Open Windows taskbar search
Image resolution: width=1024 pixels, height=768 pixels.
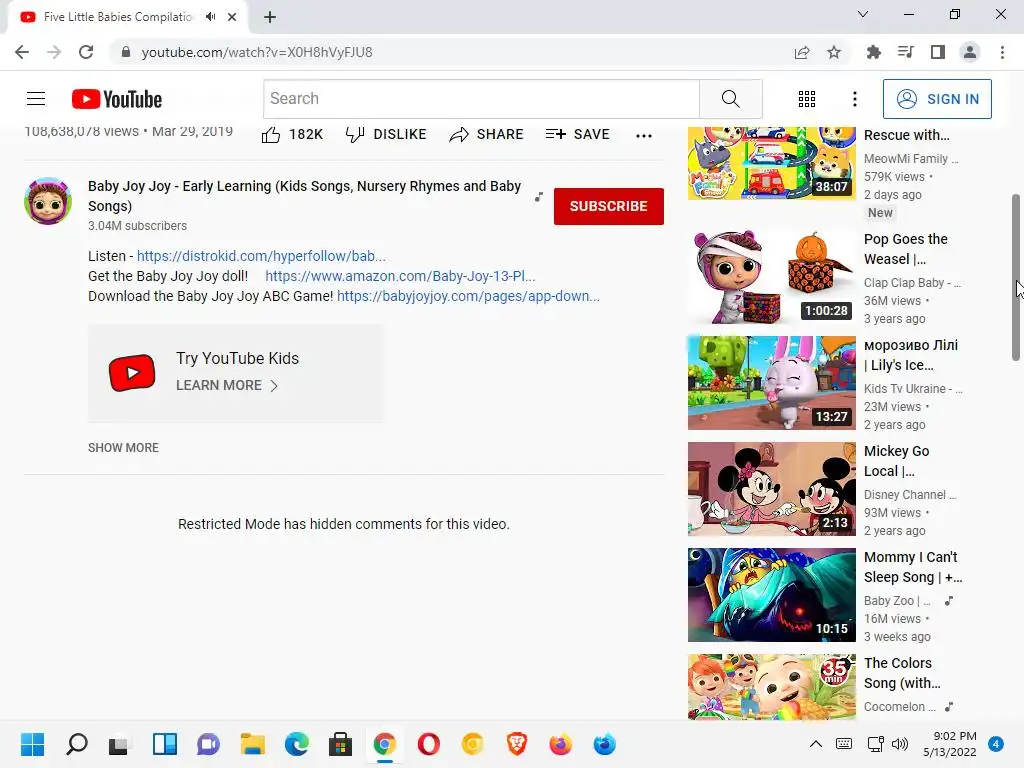(76, 744)
